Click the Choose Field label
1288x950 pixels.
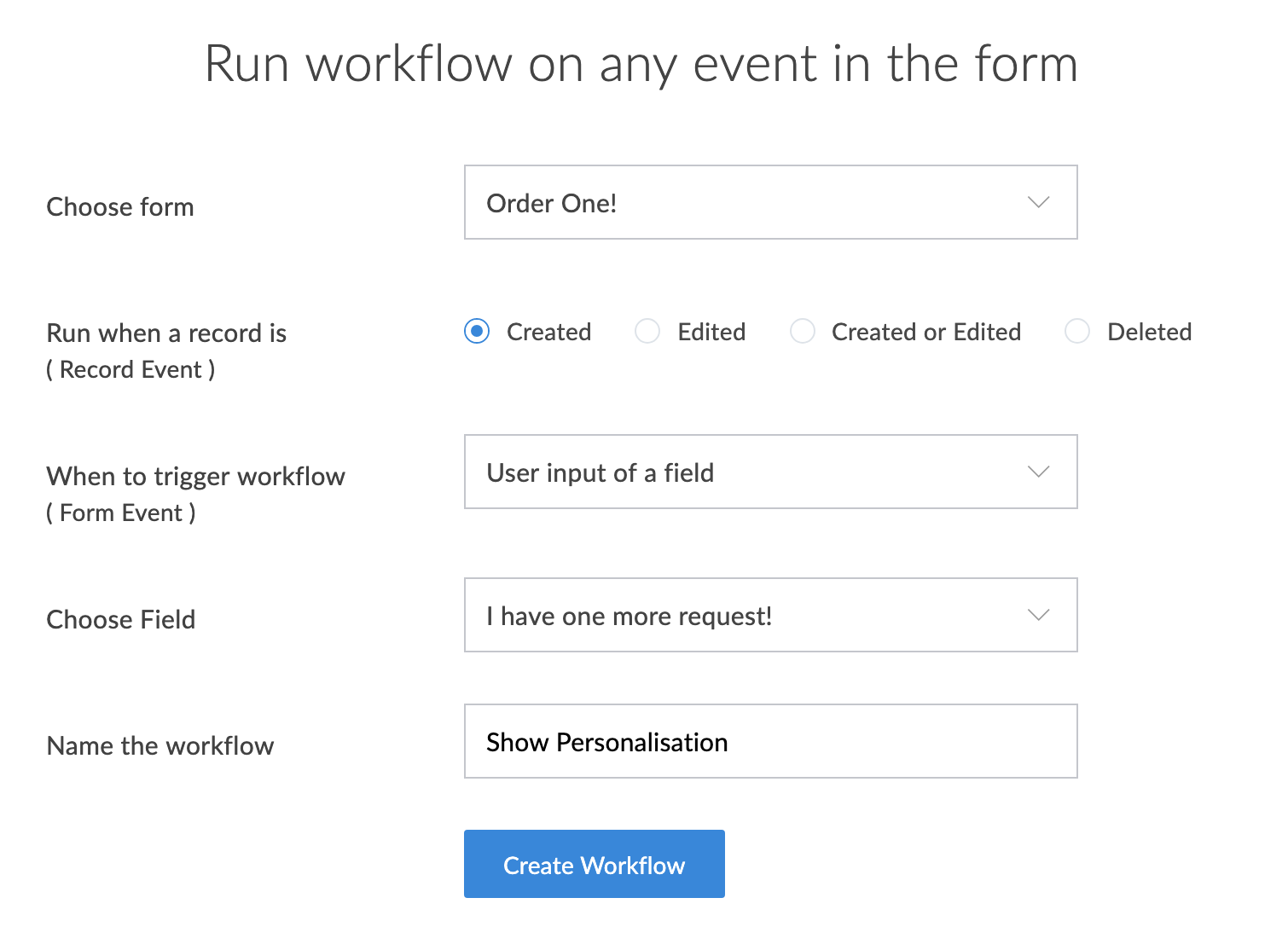(121, 620)
